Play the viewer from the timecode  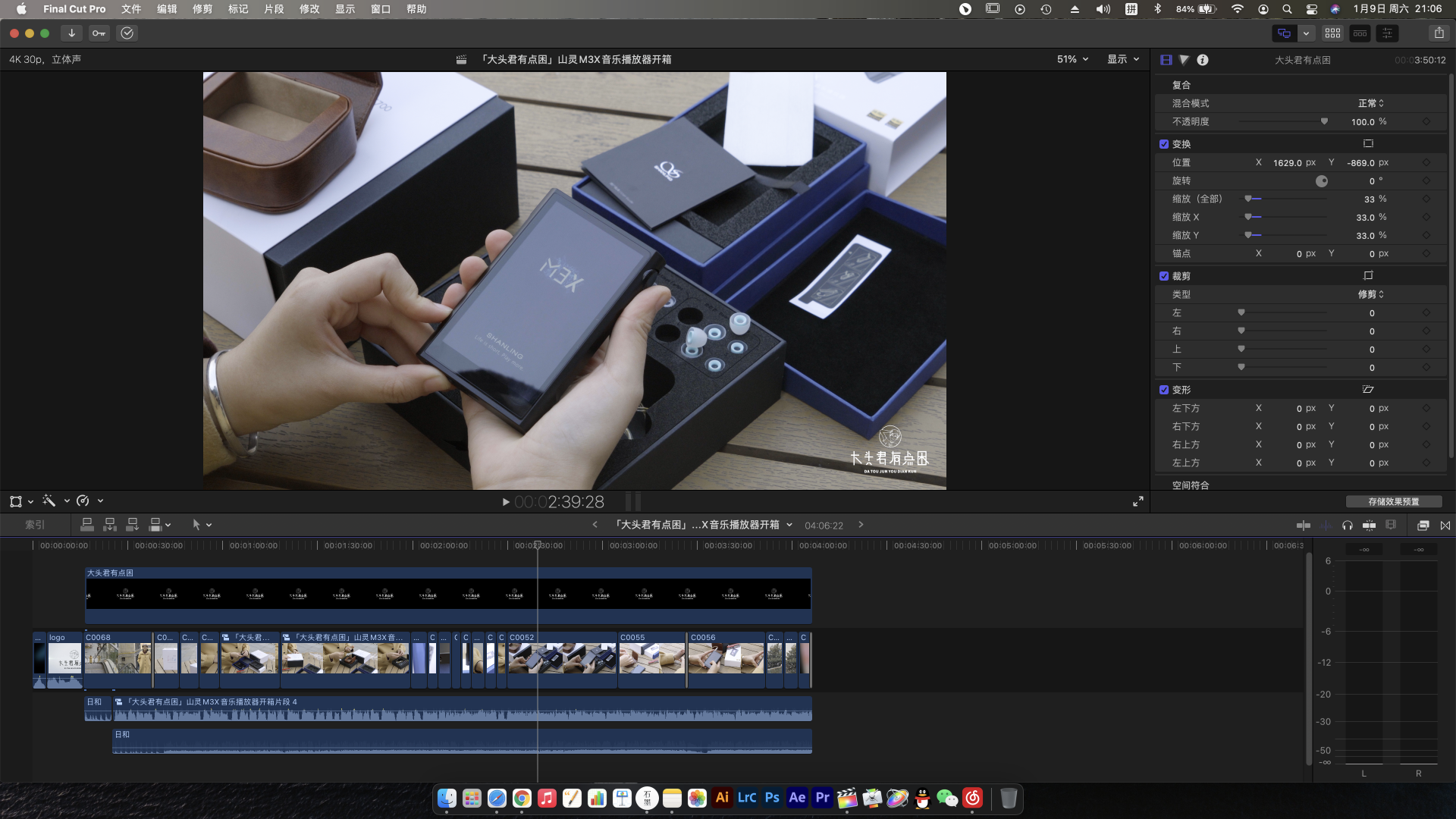(506, 501)
